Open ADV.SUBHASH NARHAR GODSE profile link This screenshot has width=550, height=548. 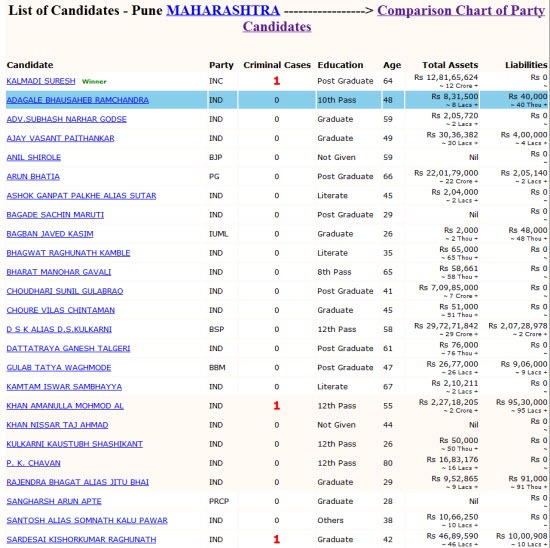click(x=67, y=119)
